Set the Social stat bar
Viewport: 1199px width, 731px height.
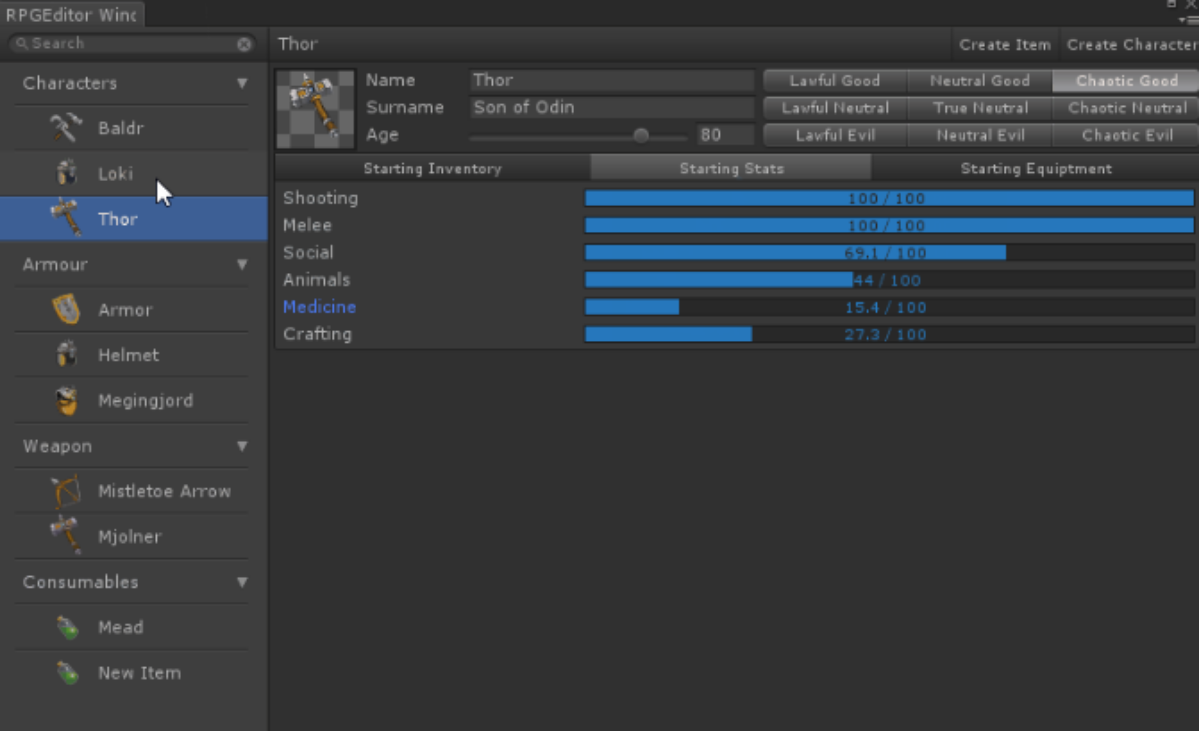click(x=889, y=252)
